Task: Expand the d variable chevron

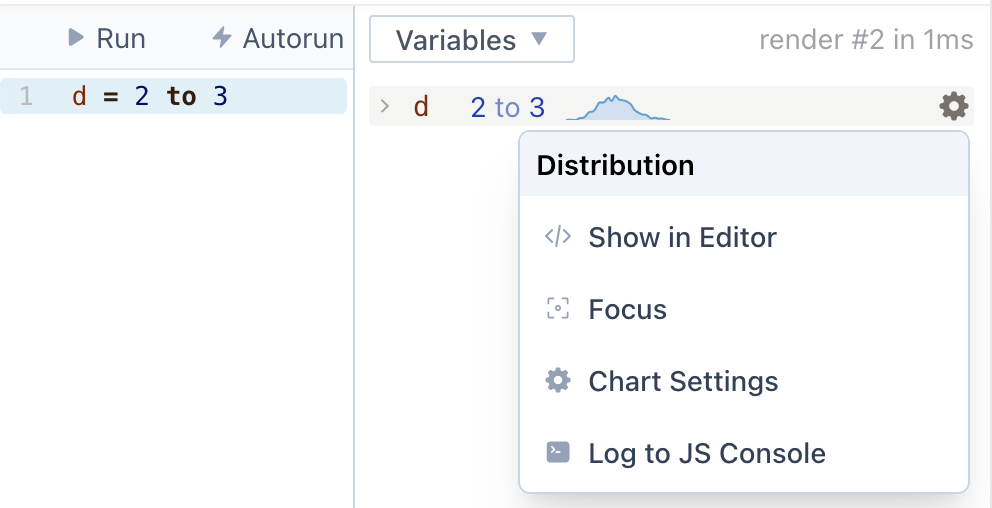Action: [385, 106]
